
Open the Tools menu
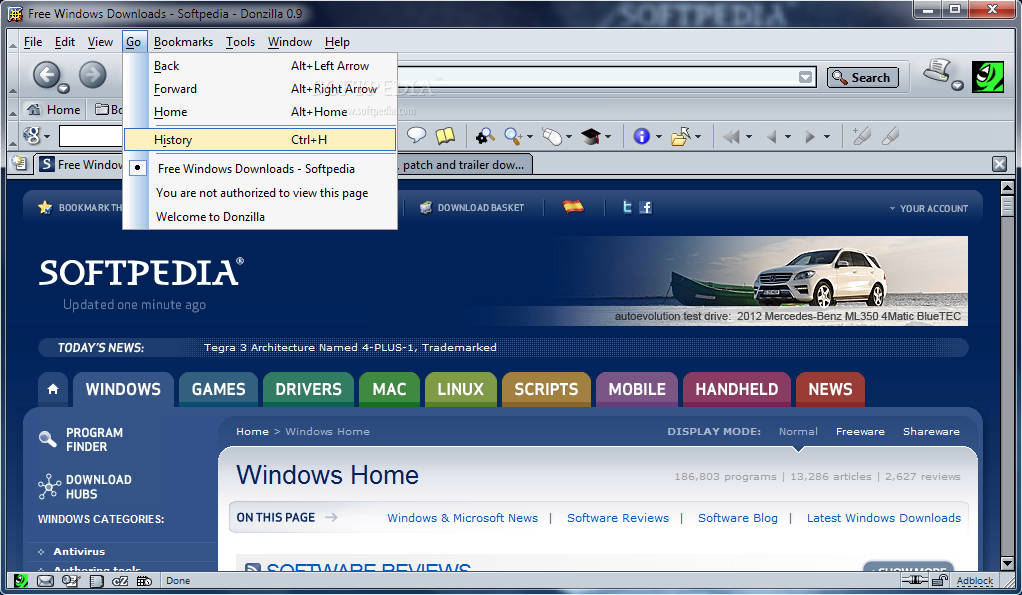241,42
